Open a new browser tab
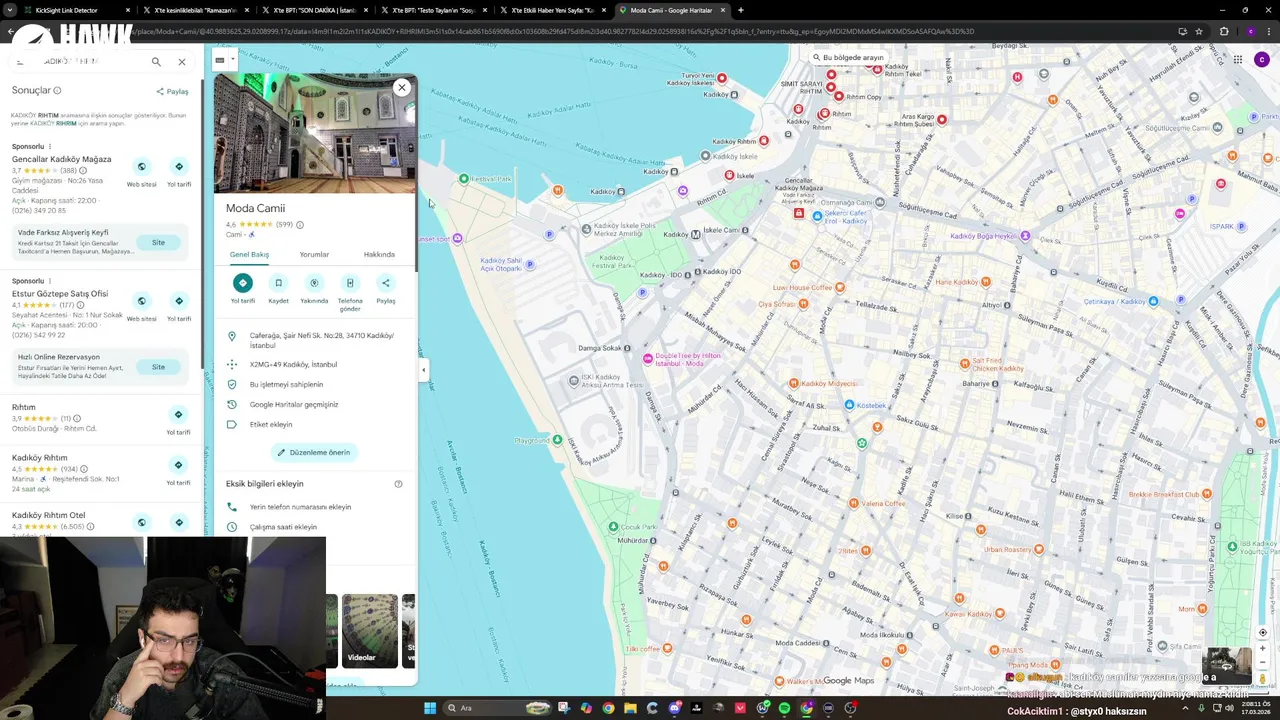Image resolution: width=1280 pixels, height=720 pixels. pyautogui.click(x=740, y=10)
